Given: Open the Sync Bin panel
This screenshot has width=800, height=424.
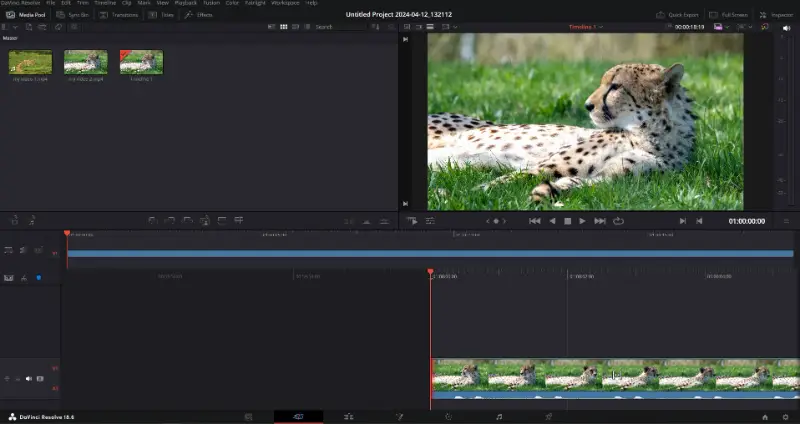Looking at the screenshot, I should pos(72,15).
